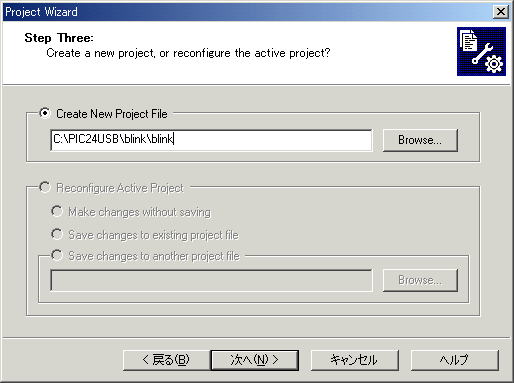This screenshot has height=383, width=514.
Task: Click the Project Wizard title bar
Action: 247,12
